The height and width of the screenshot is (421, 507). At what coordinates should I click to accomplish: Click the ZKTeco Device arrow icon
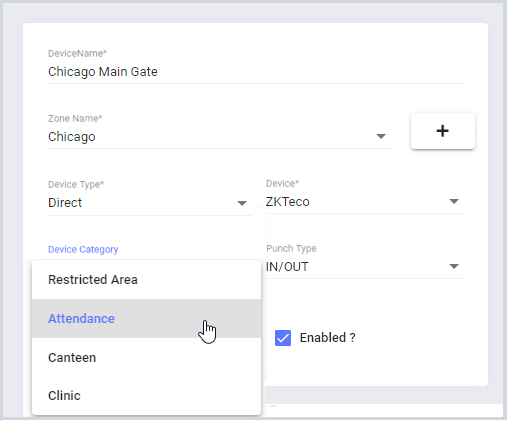(x=454, y=201)
